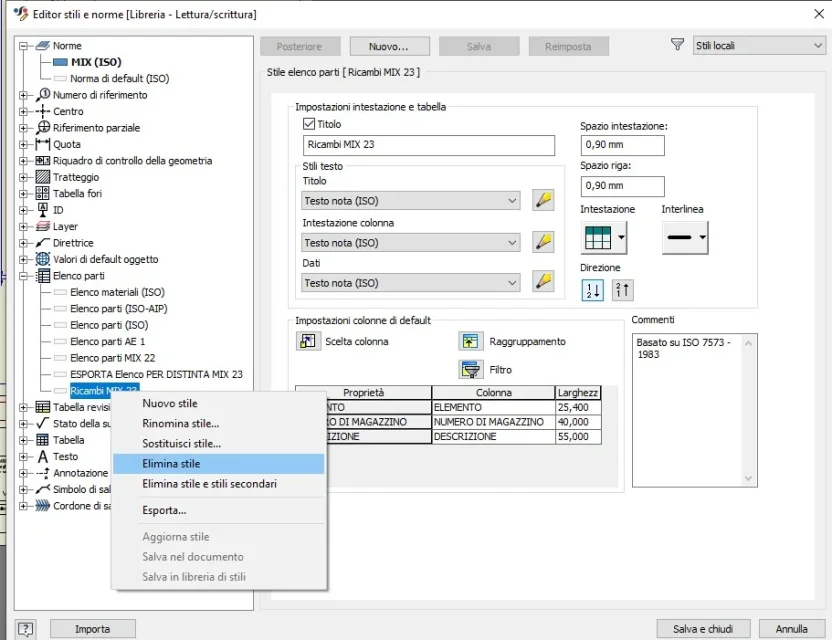This screenshot has width=832, height=640.
Task: Click the NUMERO DI MAGAZZINO column cell
Action: click(493, 422)
